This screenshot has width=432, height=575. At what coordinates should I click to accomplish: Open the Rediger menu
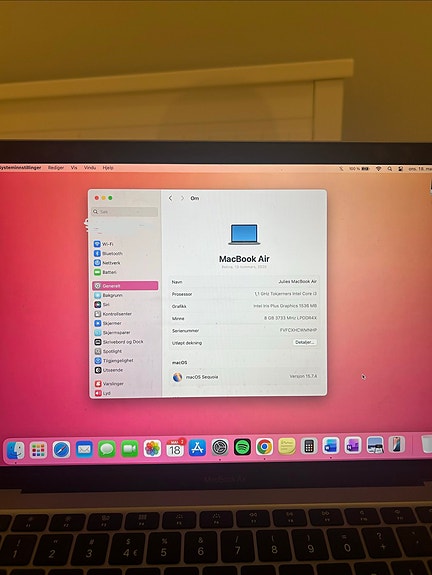56,168
